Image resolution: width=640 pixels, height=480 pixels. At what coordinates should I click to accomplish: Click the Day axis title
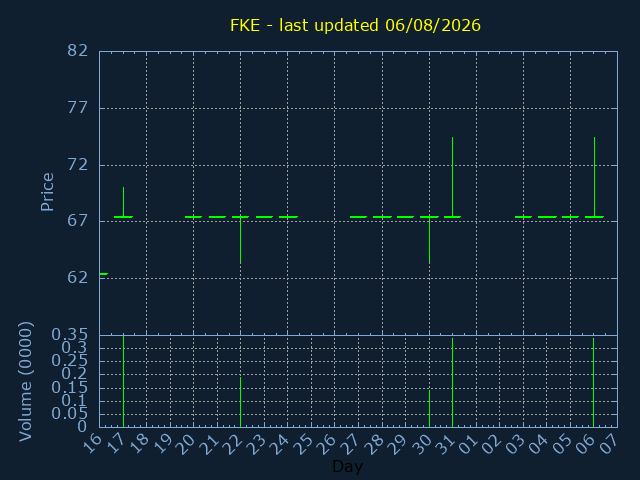[x=347, y=466]
